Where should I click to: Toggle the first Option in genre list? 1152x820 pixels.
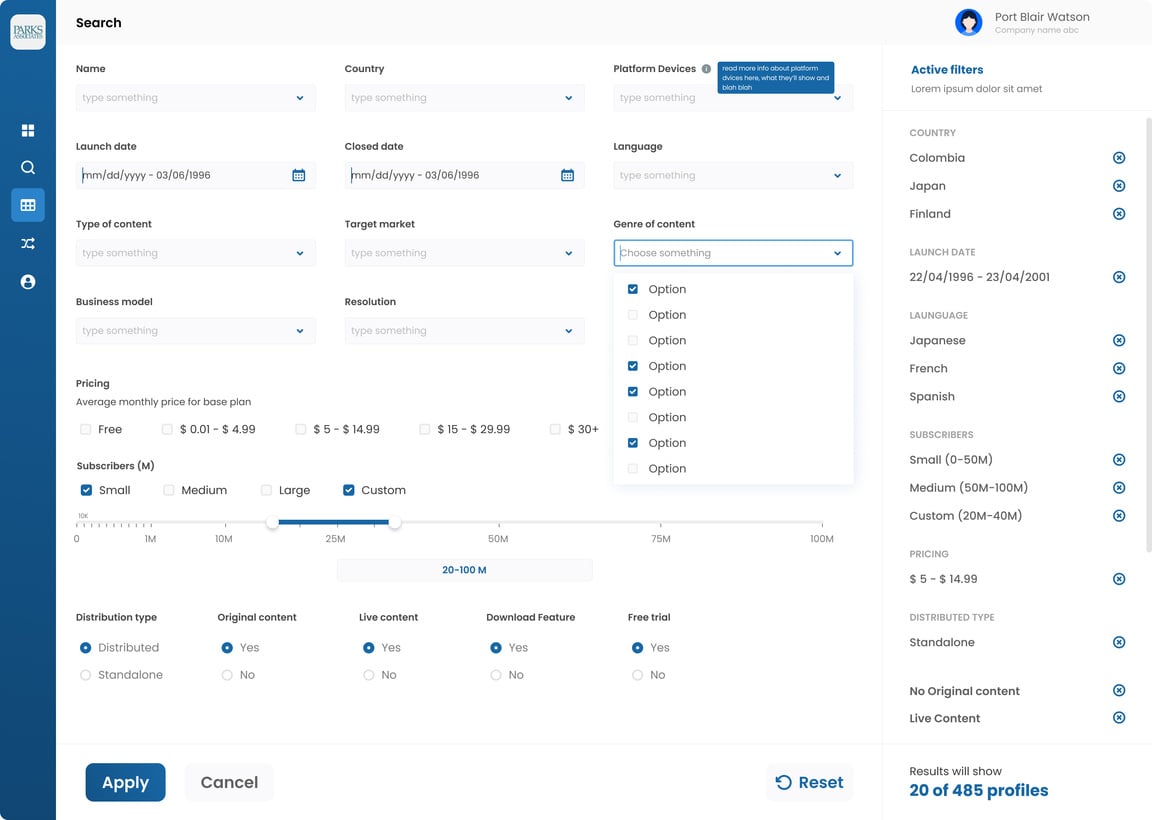[633, 289]
